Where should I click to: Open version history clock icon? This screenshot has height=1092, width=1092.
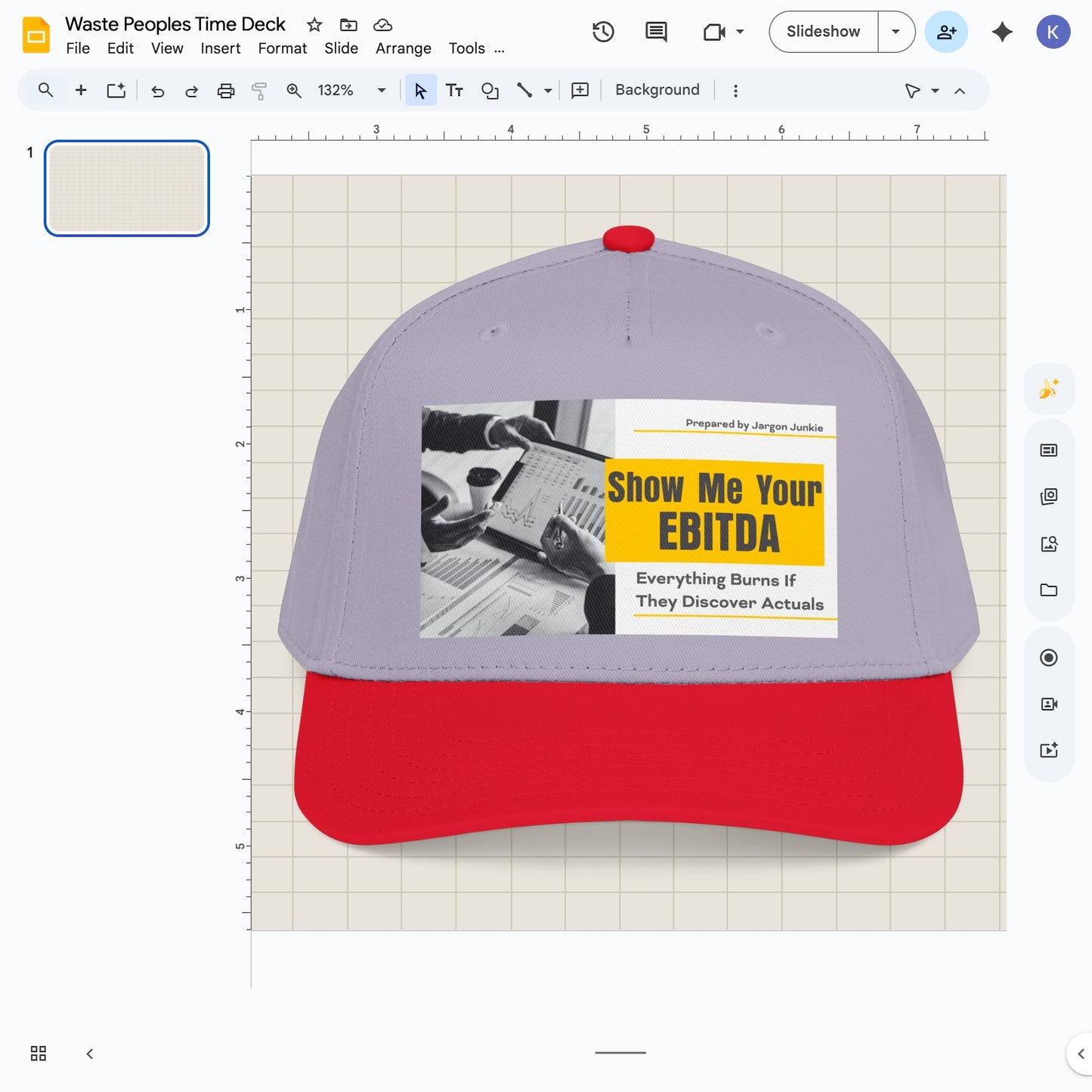tap(603, 32)
